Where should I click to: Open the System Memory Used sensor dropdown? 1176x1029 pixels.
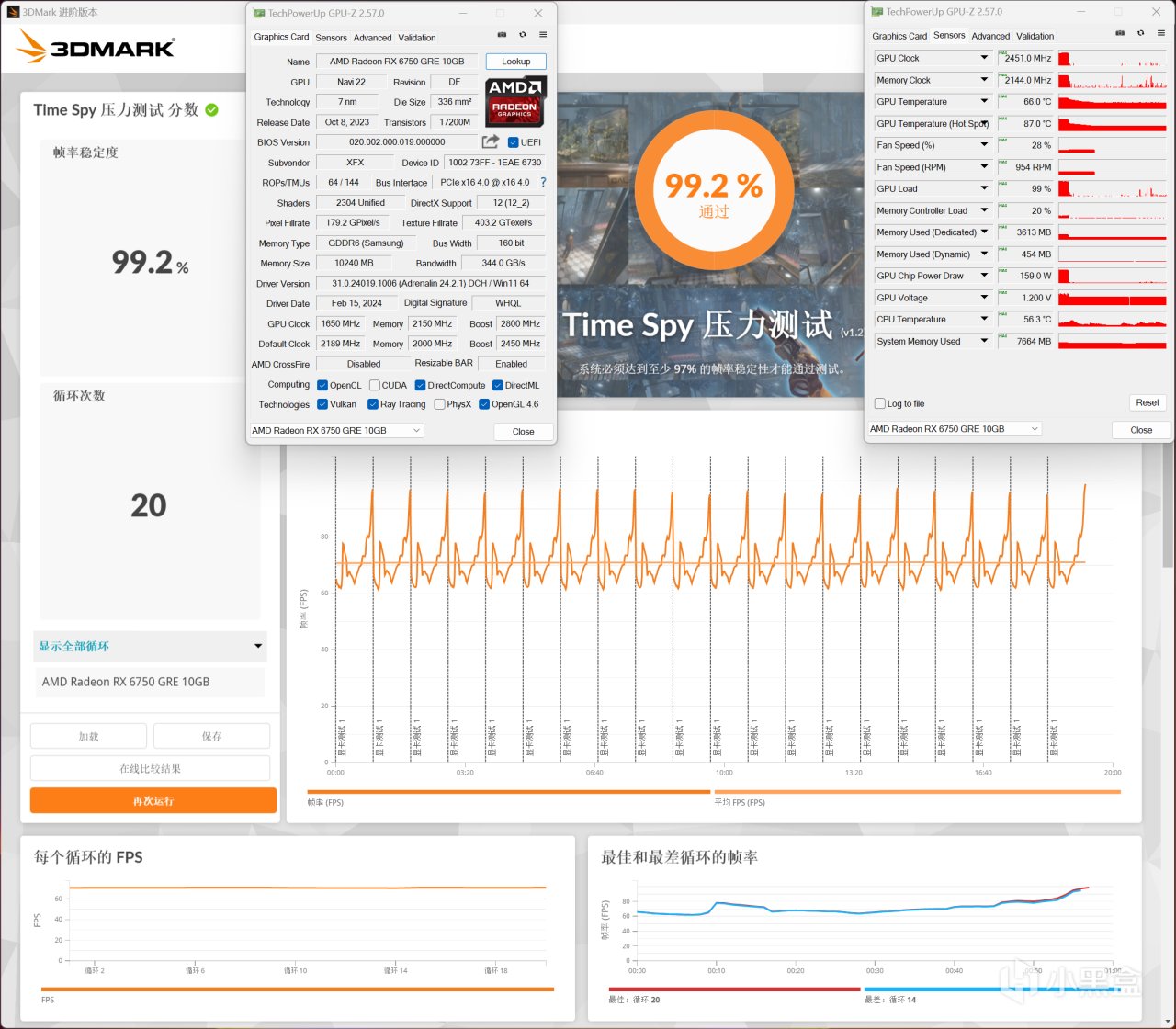[984, 341]
